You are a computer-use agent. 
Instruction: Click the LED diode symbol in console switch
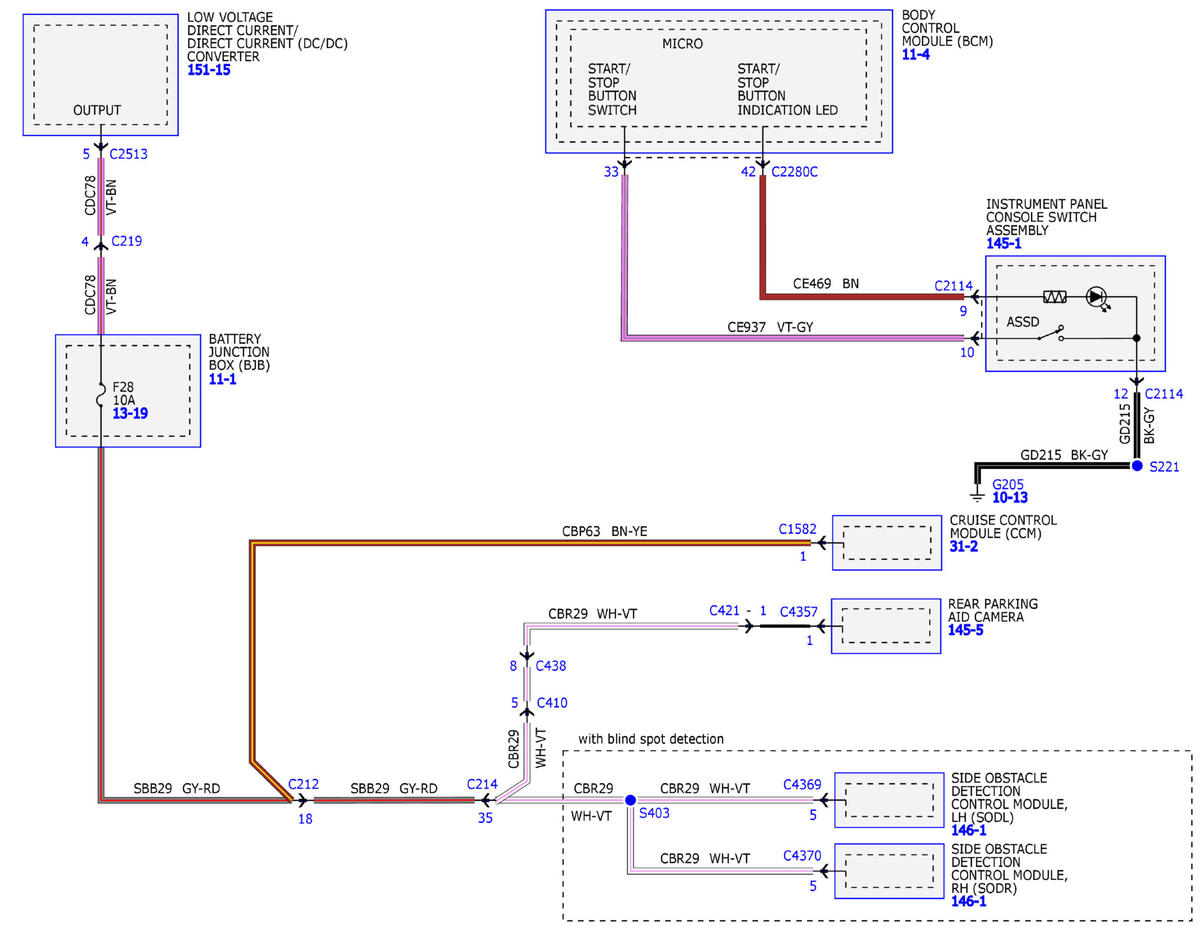[1097, 297]
